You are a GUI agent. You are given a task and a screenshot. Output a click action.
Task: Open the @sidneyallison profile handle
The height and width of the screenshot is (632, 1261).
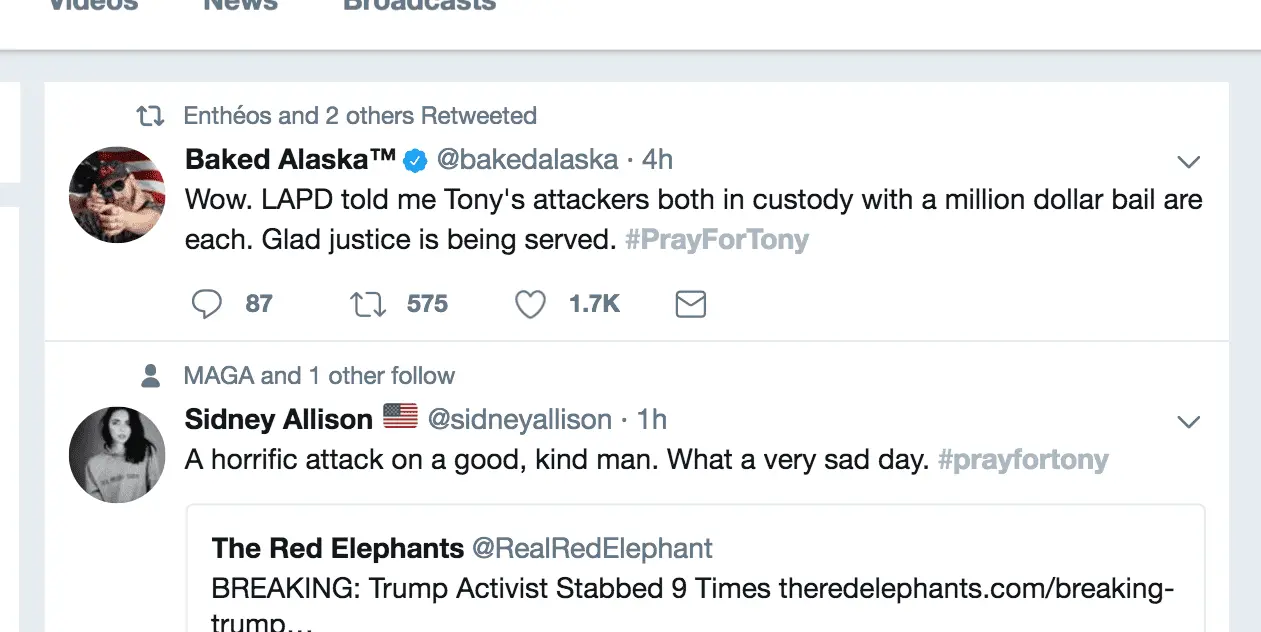coord(520,419)
